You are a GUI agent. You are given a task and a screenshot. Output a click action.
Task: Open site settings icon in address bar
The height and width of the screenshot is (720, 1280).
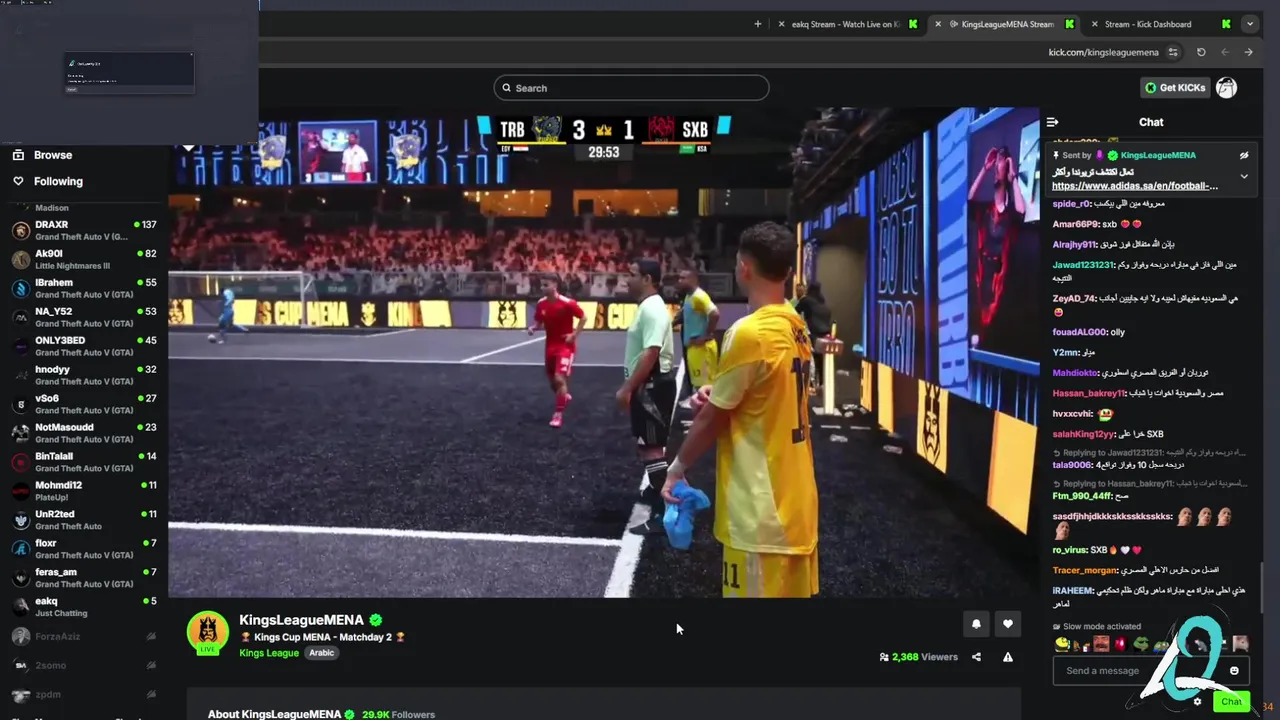point(1173,52)
